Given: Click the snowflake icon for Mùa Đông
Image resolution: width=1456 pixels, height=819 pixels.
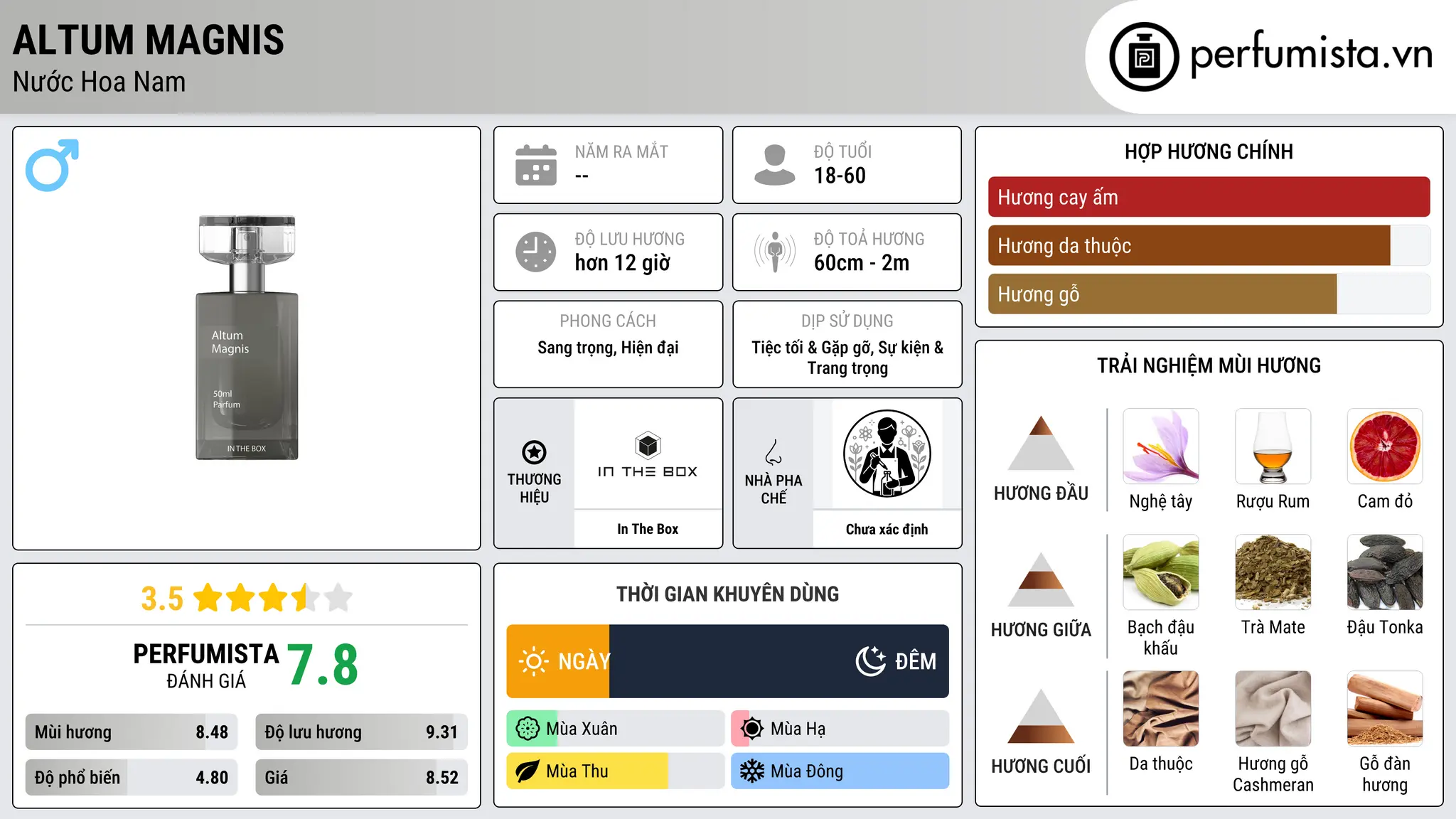Looking at the screenshot, I should tap(752, 771).
